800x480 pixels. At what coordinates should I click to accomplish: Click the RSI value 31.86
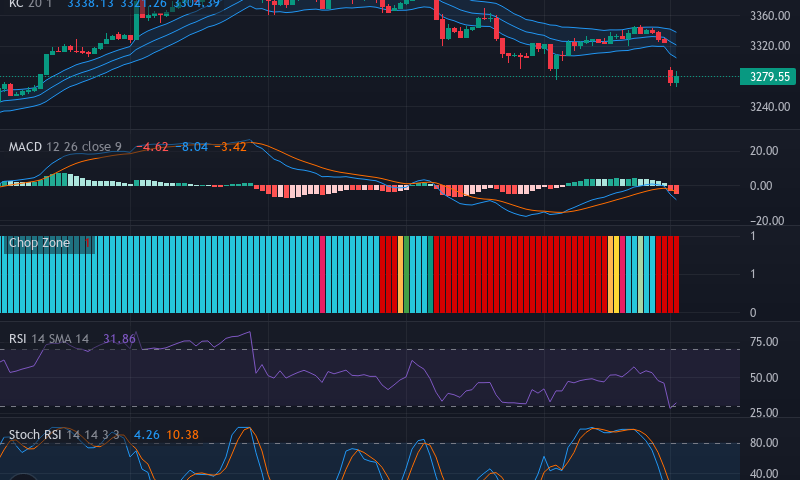119,339
